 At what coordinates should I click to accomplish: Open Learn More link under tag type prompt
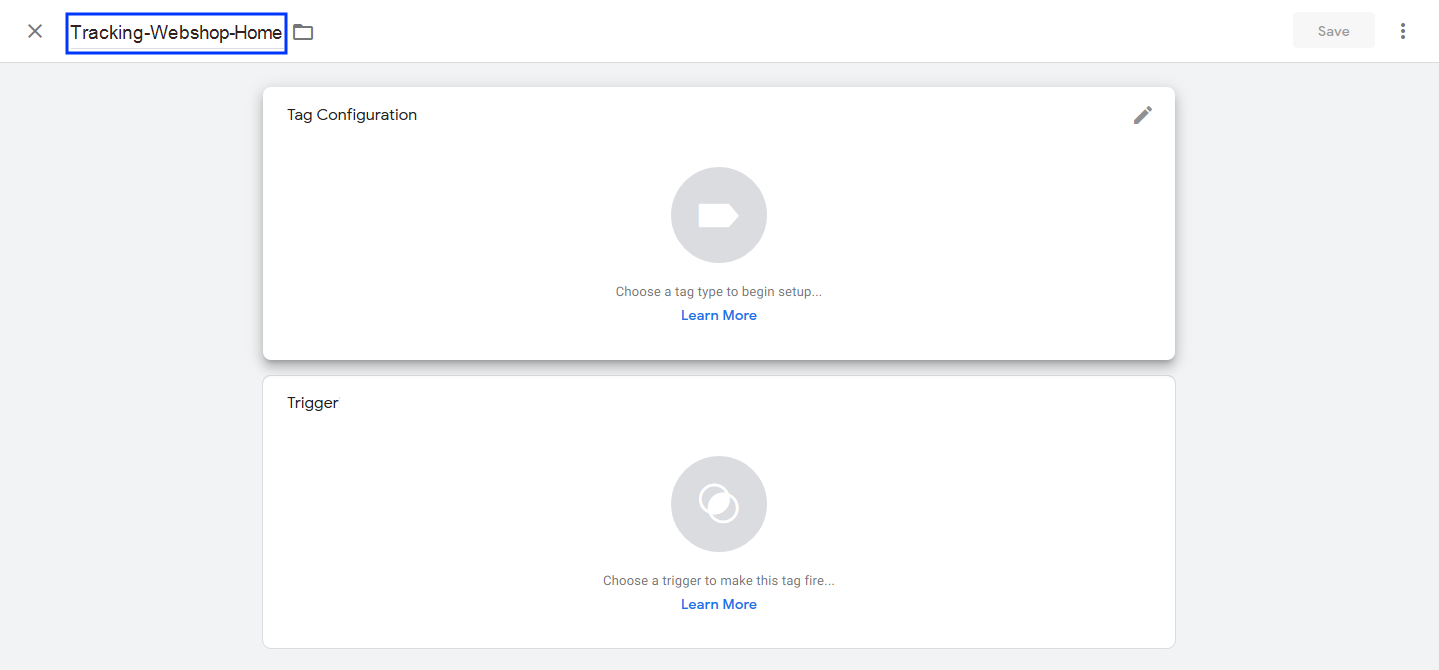point(718,315)
